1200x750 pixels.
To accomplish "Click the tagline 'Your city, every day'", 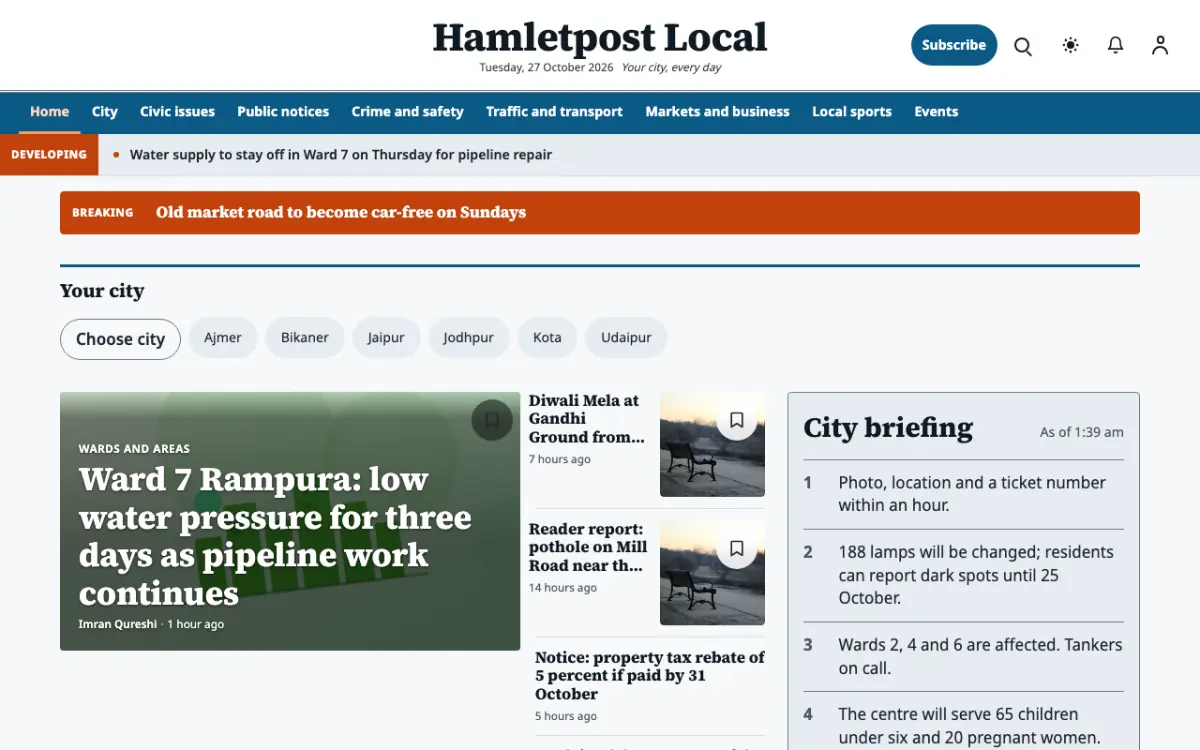I will tap(672, 68).
